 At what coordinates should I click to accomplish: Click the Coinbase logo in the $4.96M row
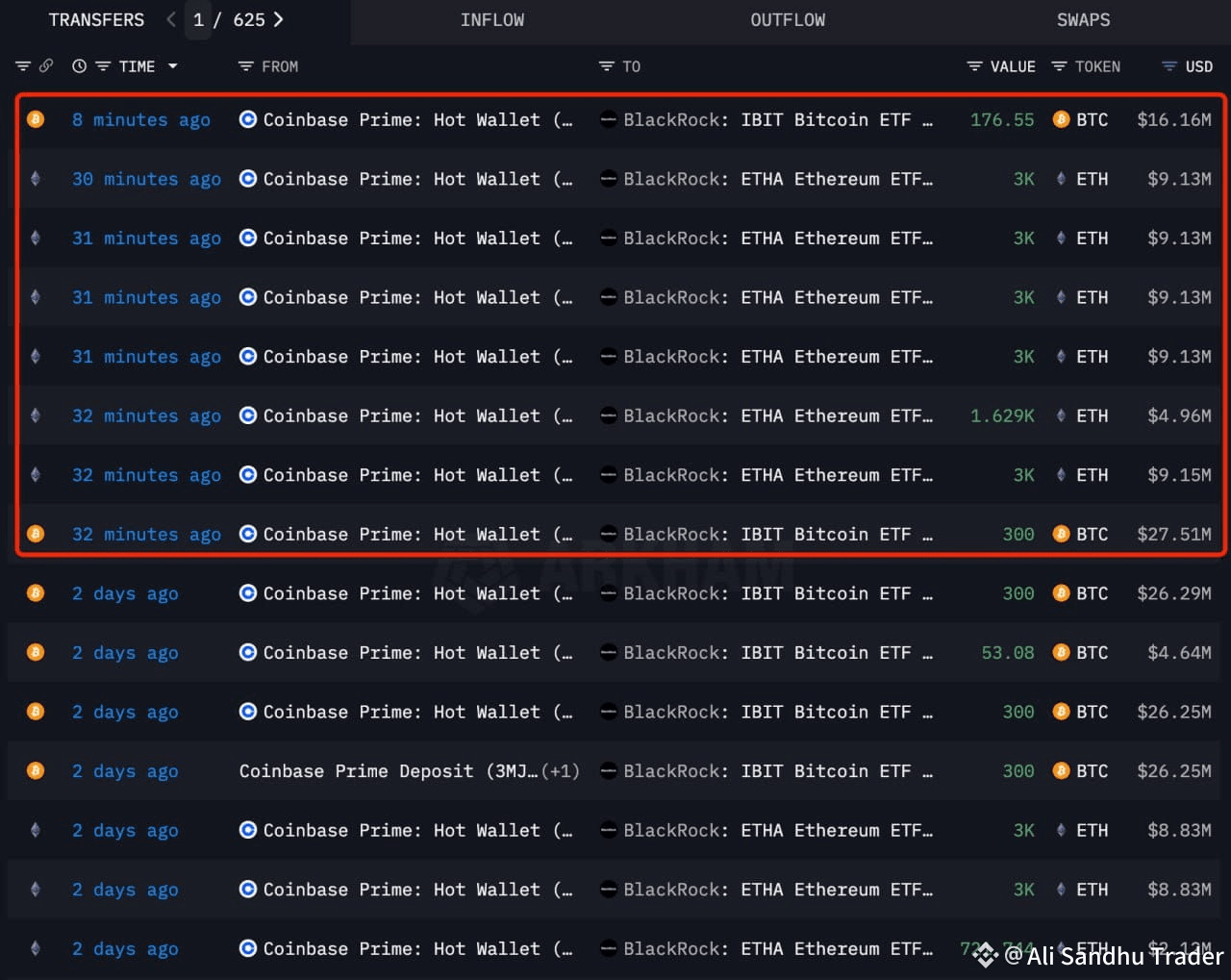click(x=248, y=415)
